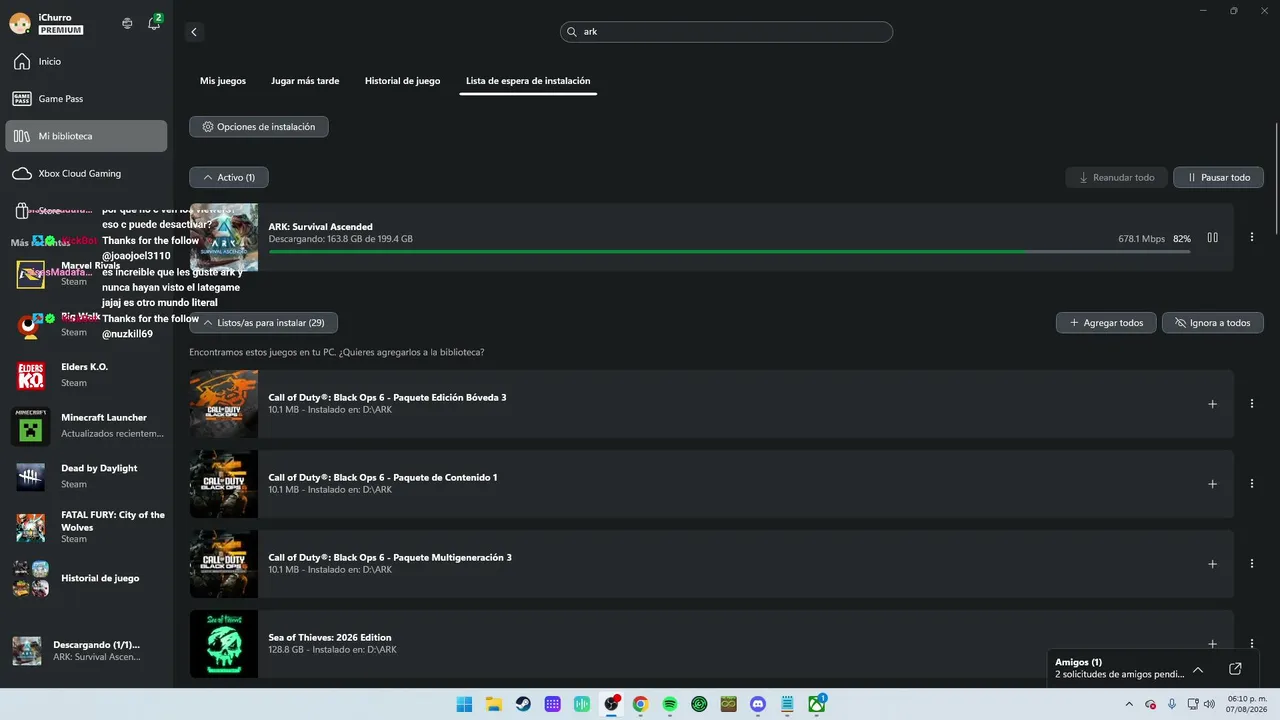Open more options for ARK: Survival Ascended
The width and height of the screenshot is (1280, 720).
coord(1252,238)
